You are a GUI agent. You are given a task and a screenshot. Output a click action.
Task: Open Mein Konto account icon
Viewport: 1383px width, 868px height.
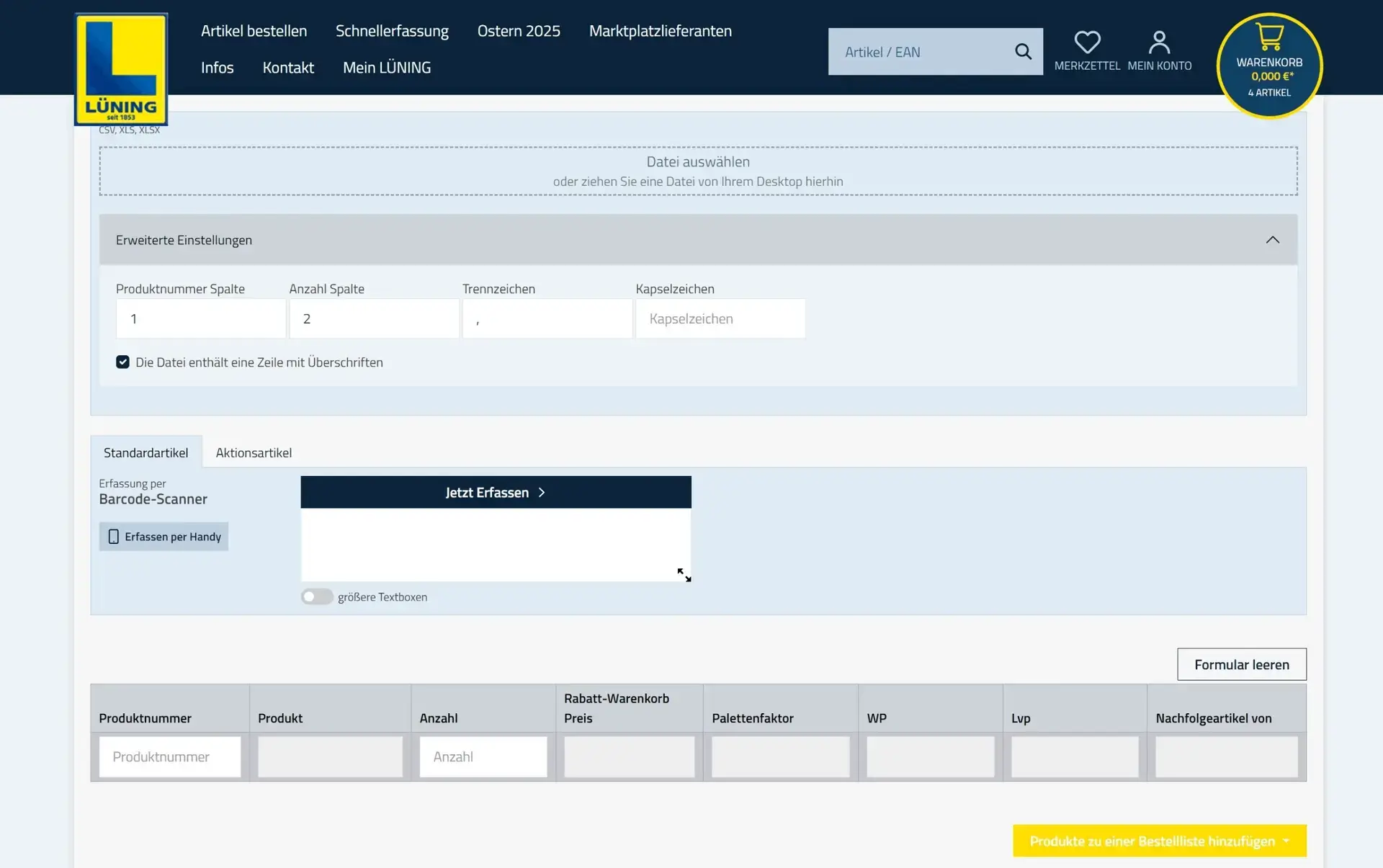1159,42
